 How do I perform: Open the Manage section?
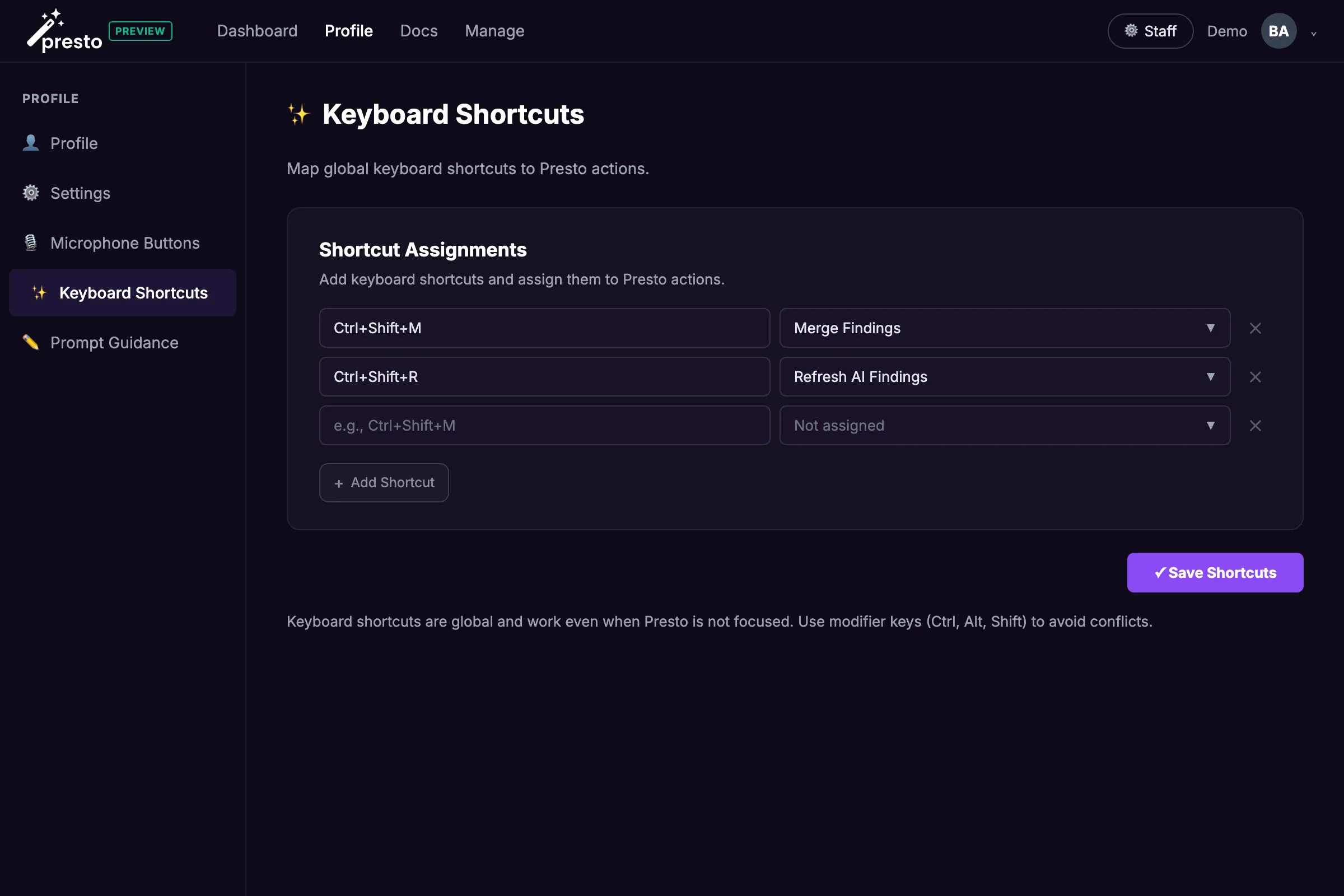[x=494, y=31]
